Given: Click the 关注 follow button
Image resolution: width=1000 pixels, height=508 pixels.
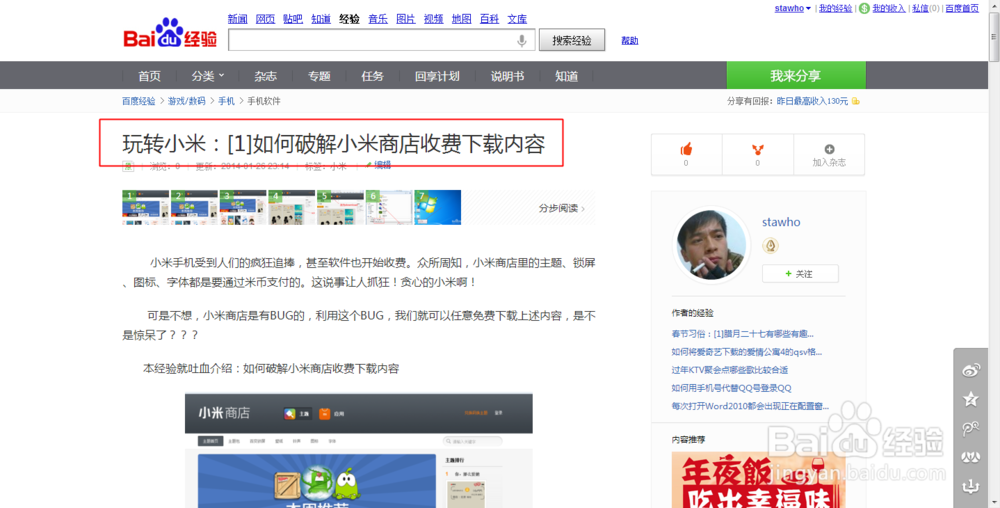Looking at the screenshot, I should click(800, 273).
